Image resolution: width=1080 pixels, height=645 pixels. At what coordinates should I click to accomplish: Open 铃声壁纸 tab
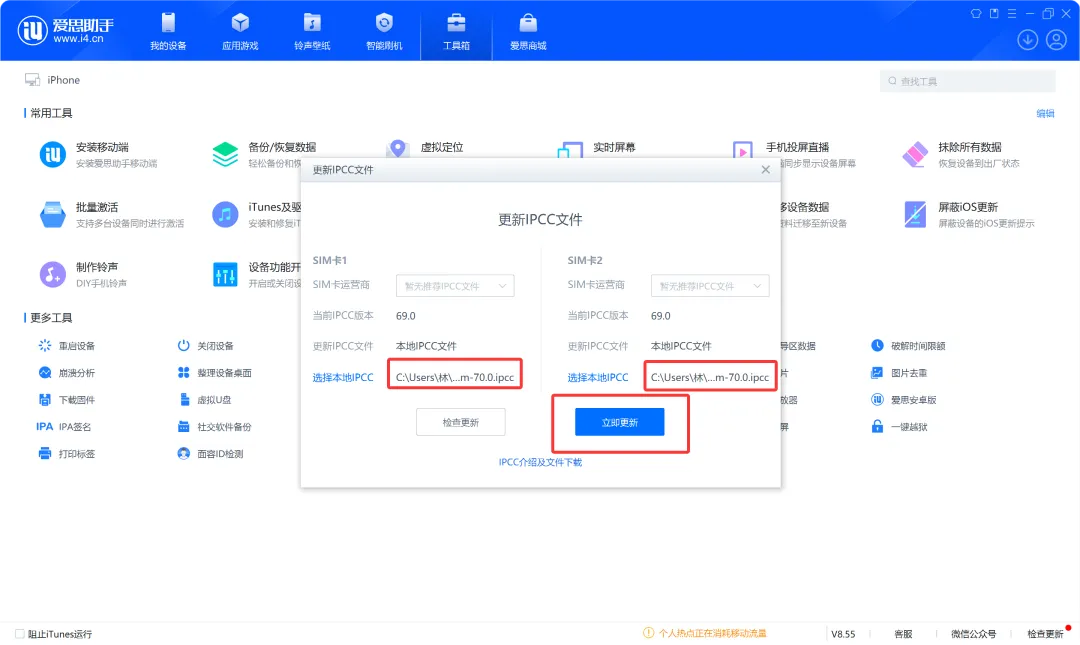click(312, 32)
